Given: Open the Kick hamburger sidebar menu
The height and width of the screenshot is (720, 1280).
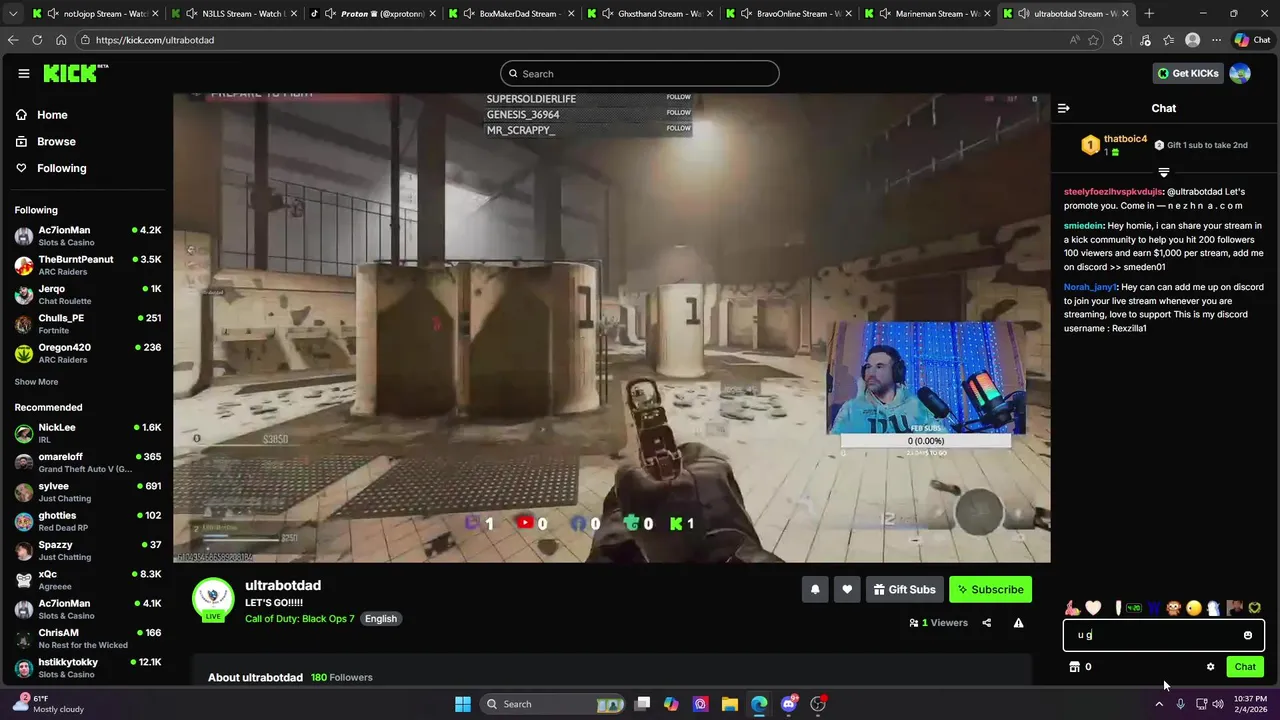Looking at the screenshot, I should [23, 73].
